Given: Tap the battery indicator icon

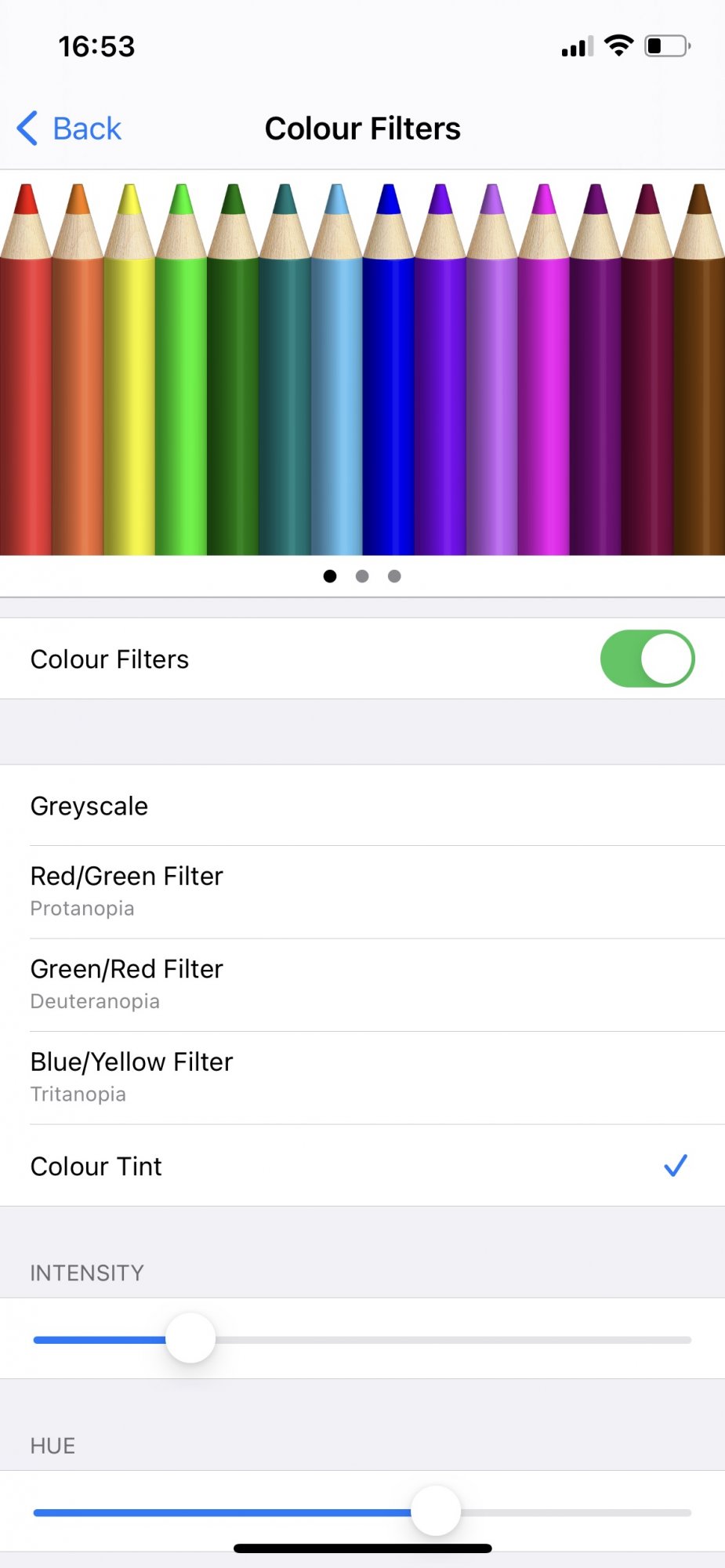Looking at the screenshot, I should [667, 45].
